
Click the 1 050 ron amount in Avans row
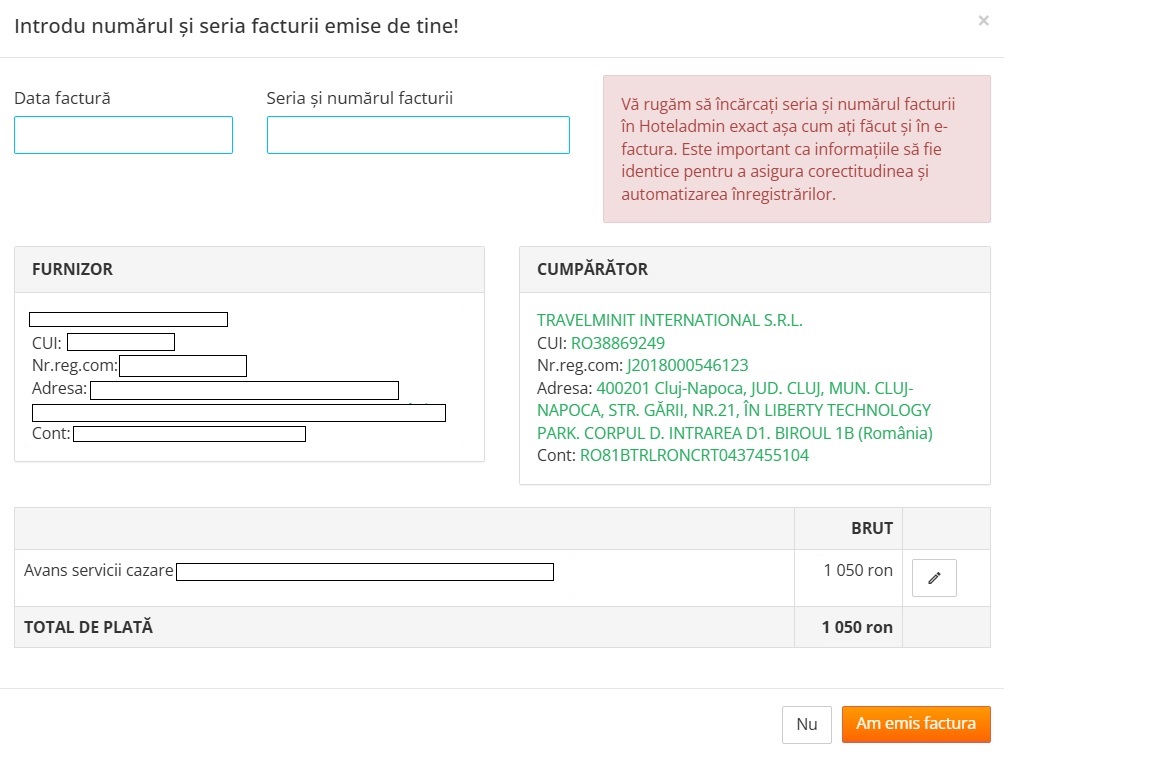pyautogui.click(x=858, y=571)
